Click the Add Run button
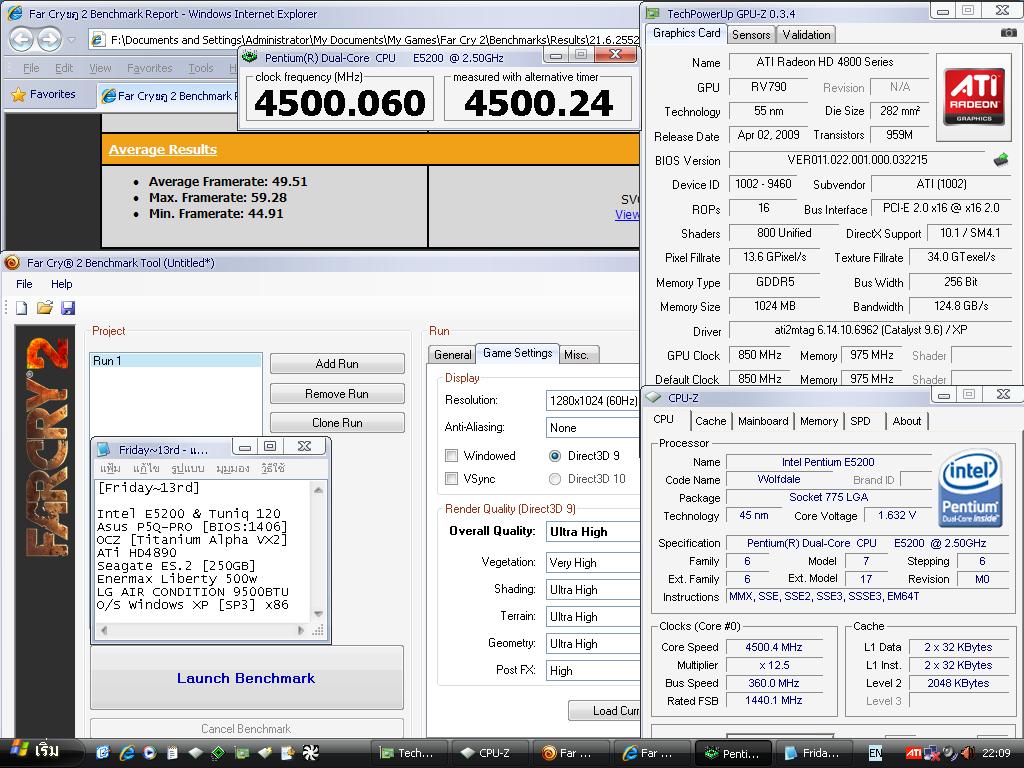Screen dimensions: 1024x768 [337, 364]
